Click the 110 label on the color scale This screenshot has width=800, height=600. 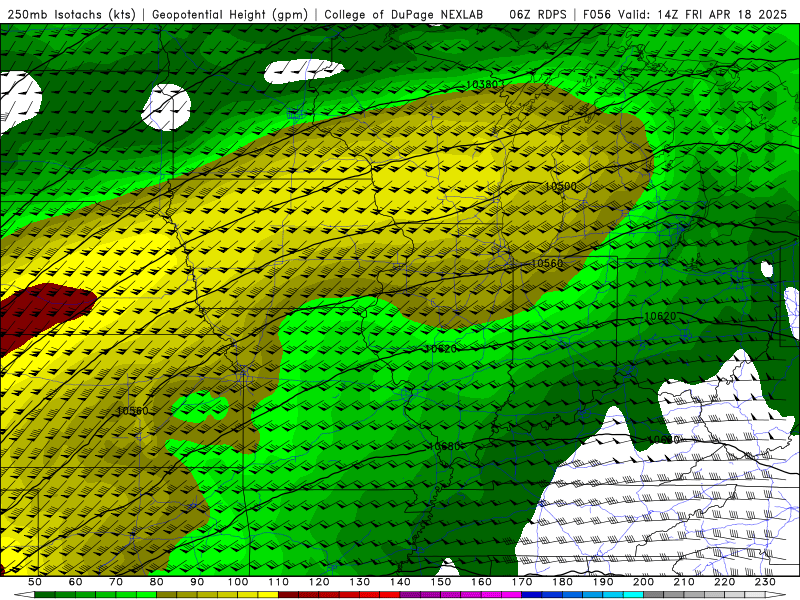click(x=279, y=582)
